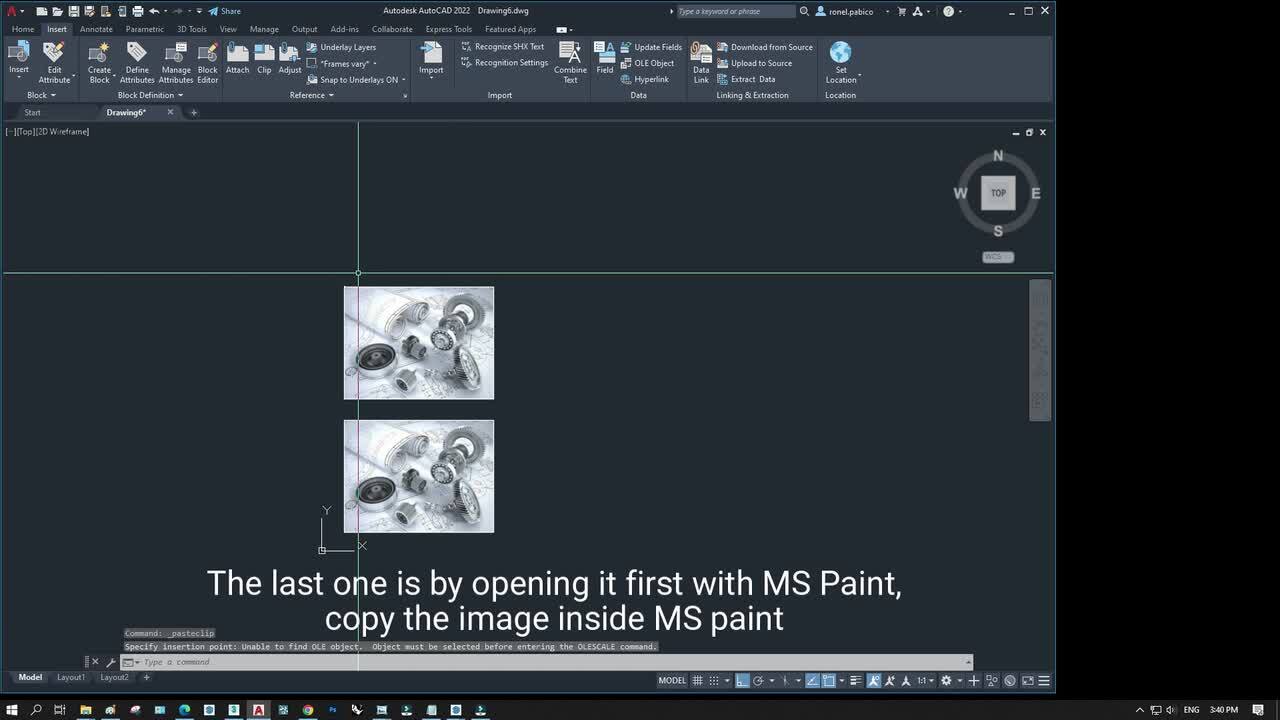Click the Combine Text icon
This screenshot has width=1280, height=720.
570,62
